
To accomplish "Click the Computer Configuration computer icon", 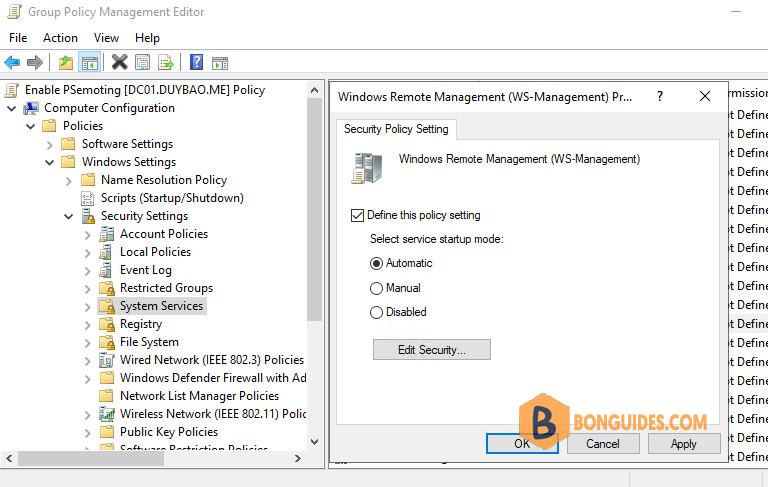I will 31,108.
